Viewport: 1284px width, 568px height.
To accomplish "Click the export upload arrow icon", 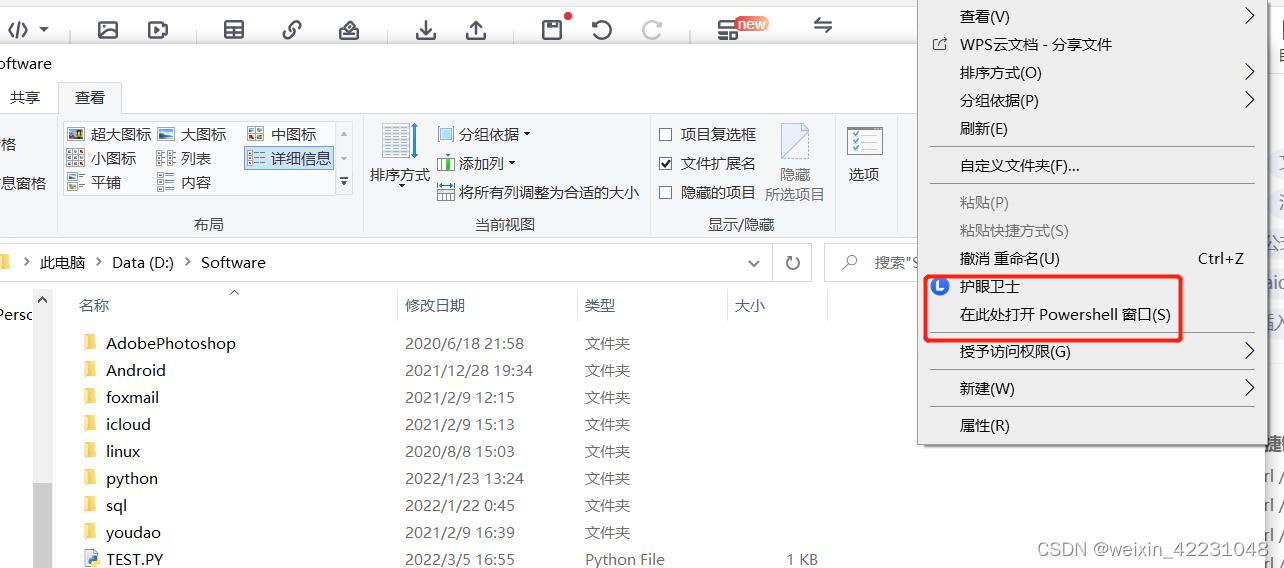I will (x=476, y=30).
